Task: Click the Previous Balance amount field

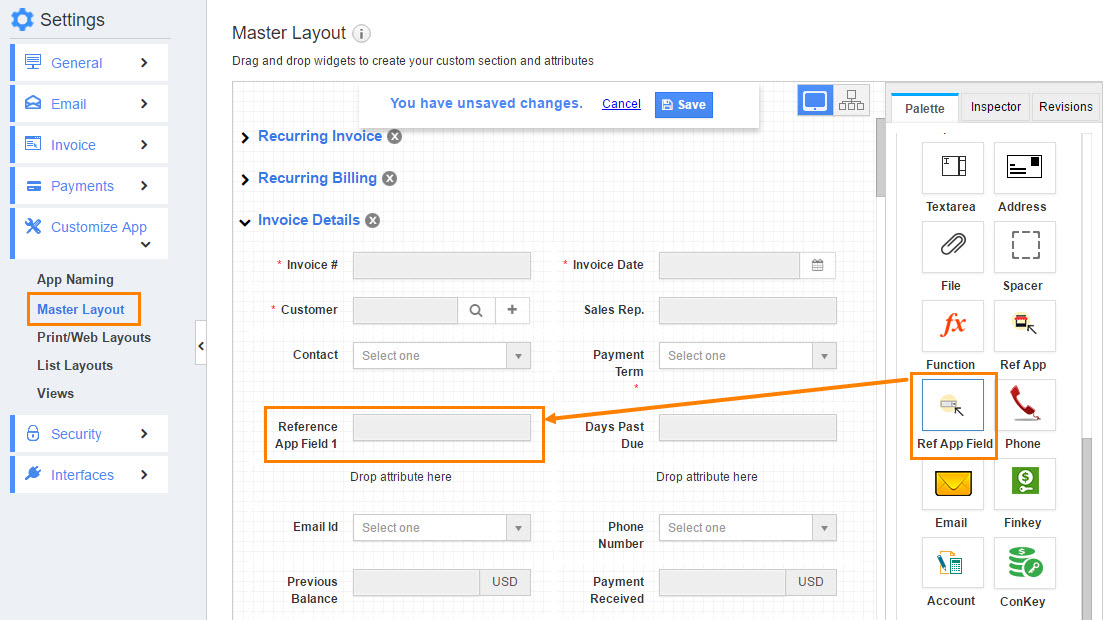Action: pos(416,582)
